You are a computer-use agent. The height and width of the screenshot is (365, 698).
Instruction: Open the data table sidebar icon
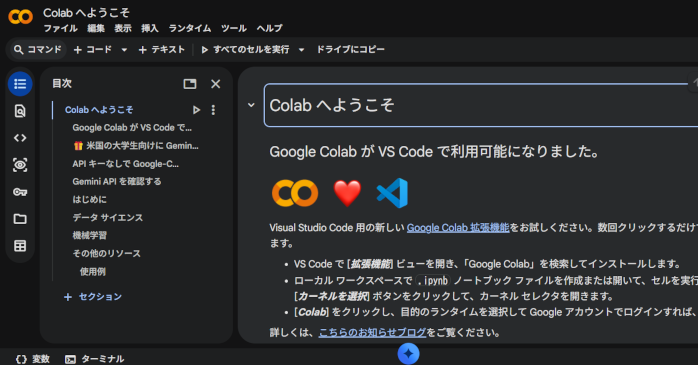pos(20,246)
